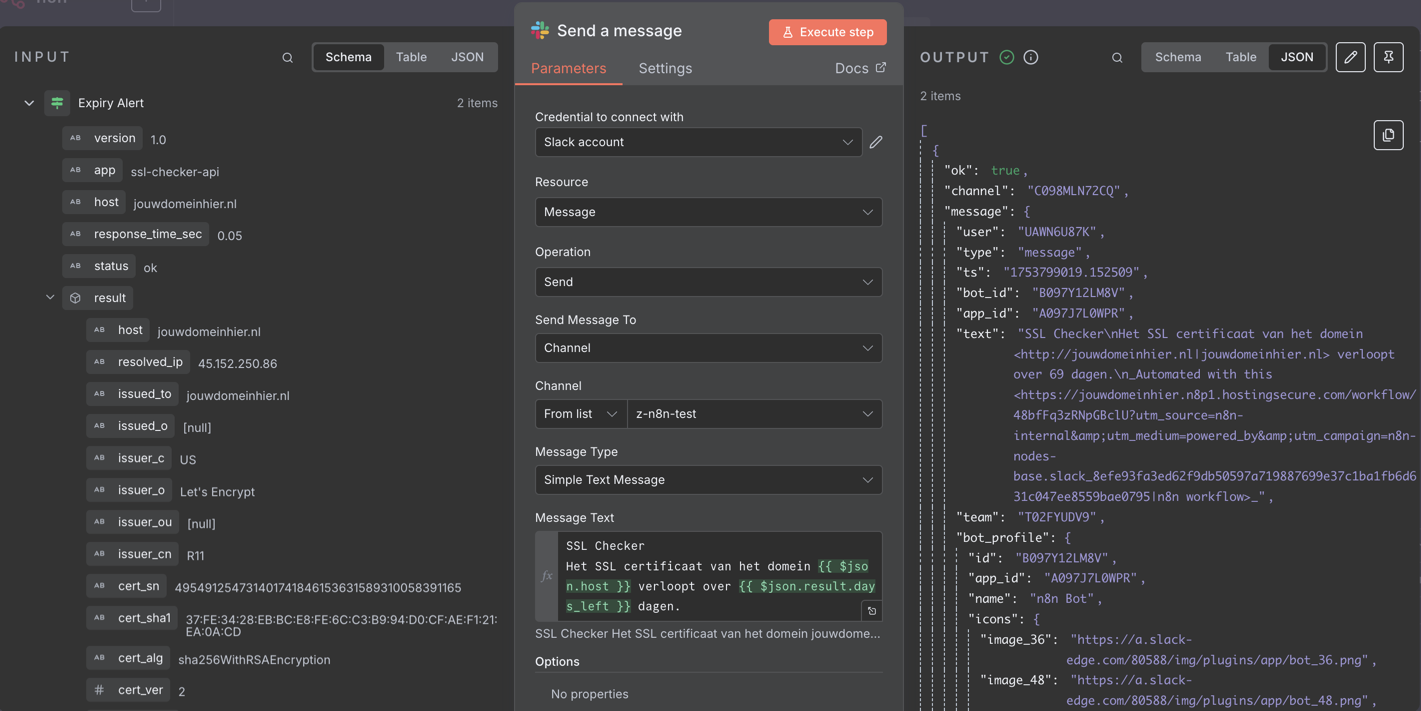This screenshot has width=1421, height=711.
Task: Open the channel dropdown showing z-n8n-test
Action: click(754, 414)
